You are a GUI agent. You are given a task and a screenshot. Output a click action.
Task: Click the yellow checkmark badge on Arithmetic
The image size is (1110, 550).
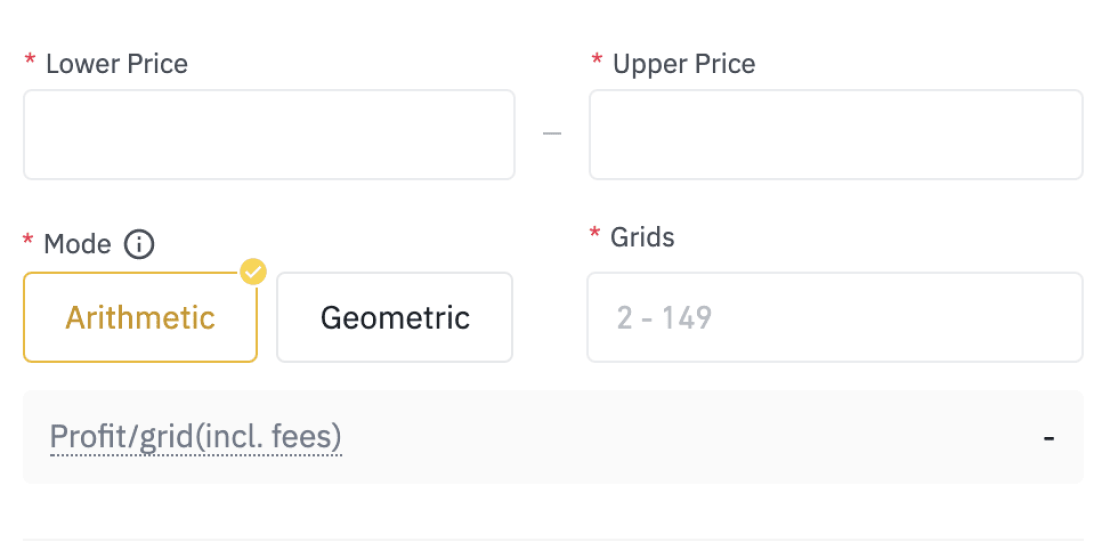[x=254, y=271]
